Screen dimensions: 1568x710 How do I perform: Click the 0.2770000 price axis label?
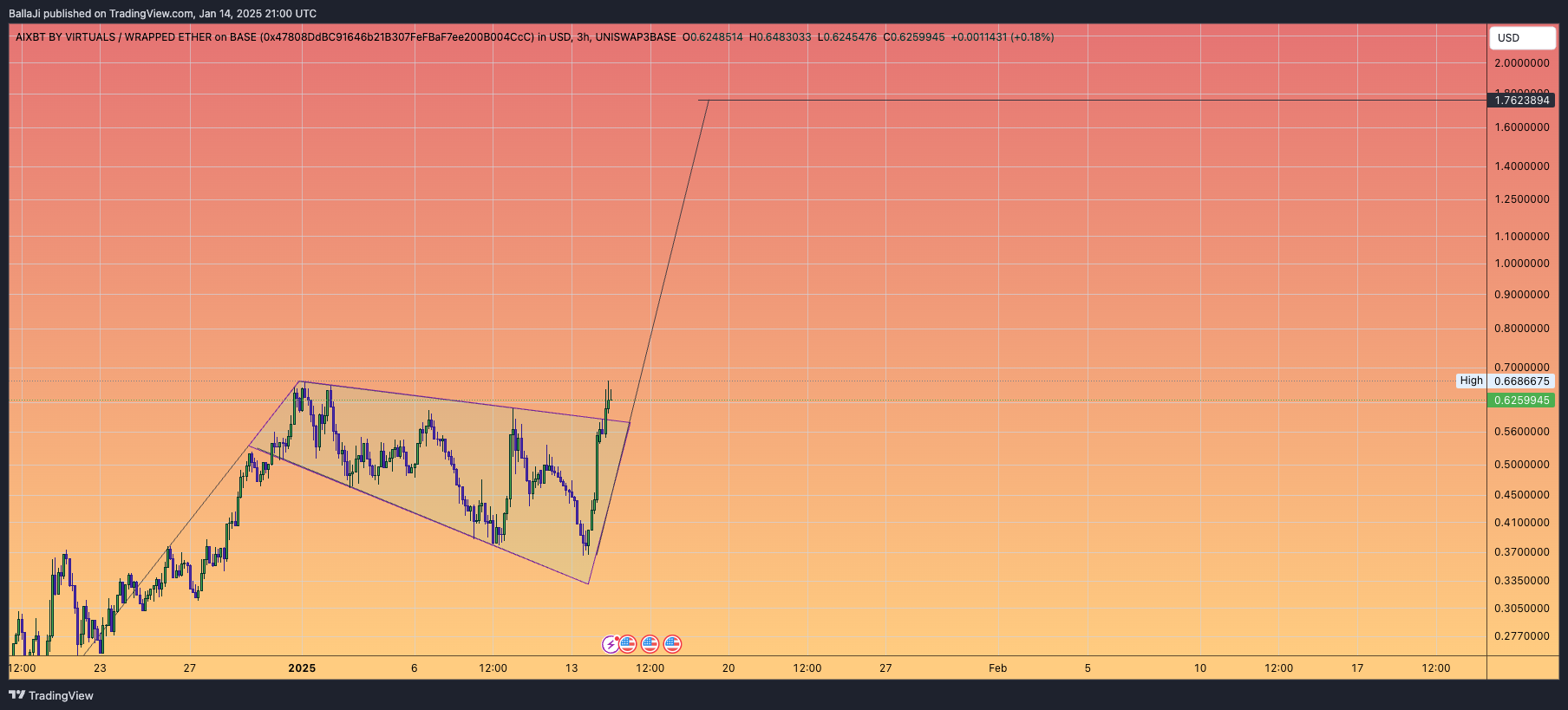(x=1521, y=636)
